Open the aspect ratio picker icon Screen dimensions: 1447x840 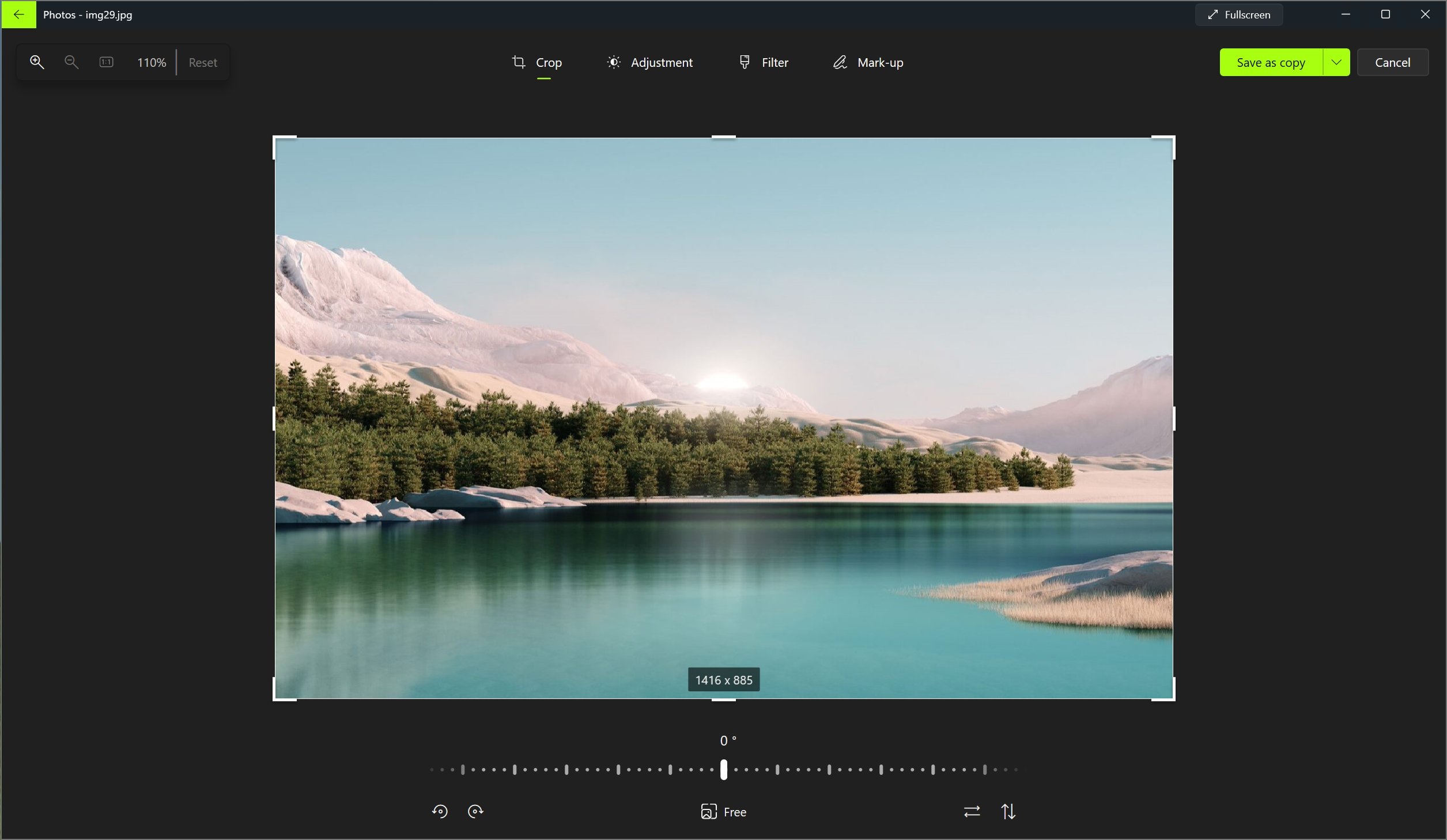[708, 811]
